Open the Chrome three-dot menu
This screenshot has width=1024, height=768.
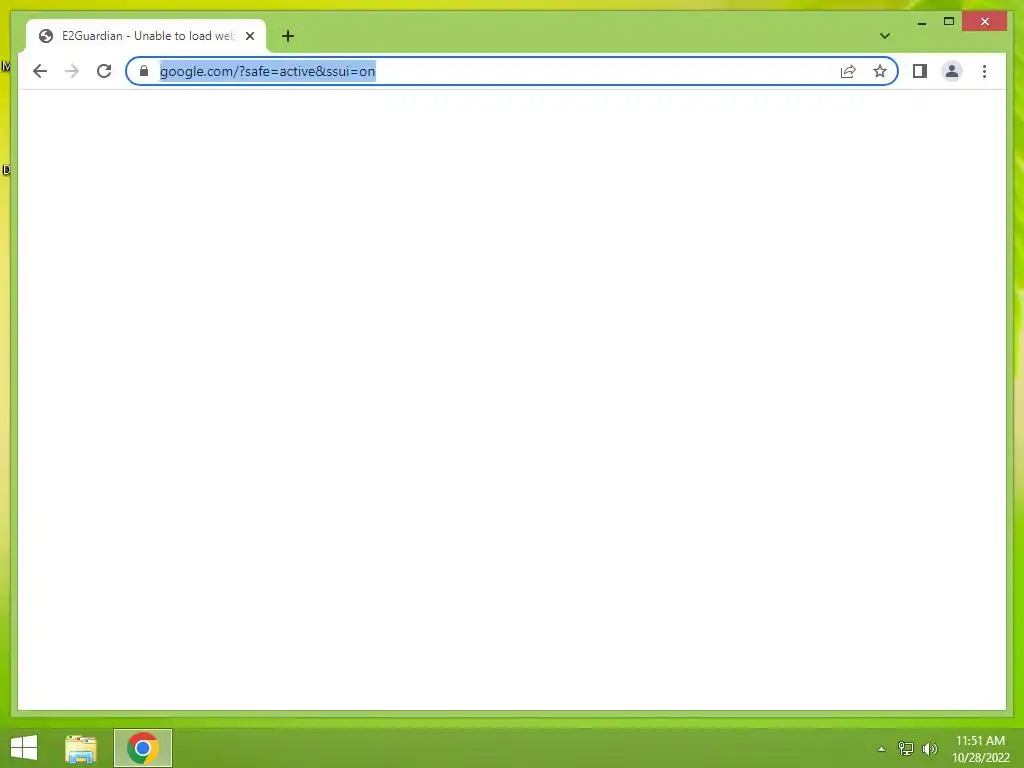984,71
